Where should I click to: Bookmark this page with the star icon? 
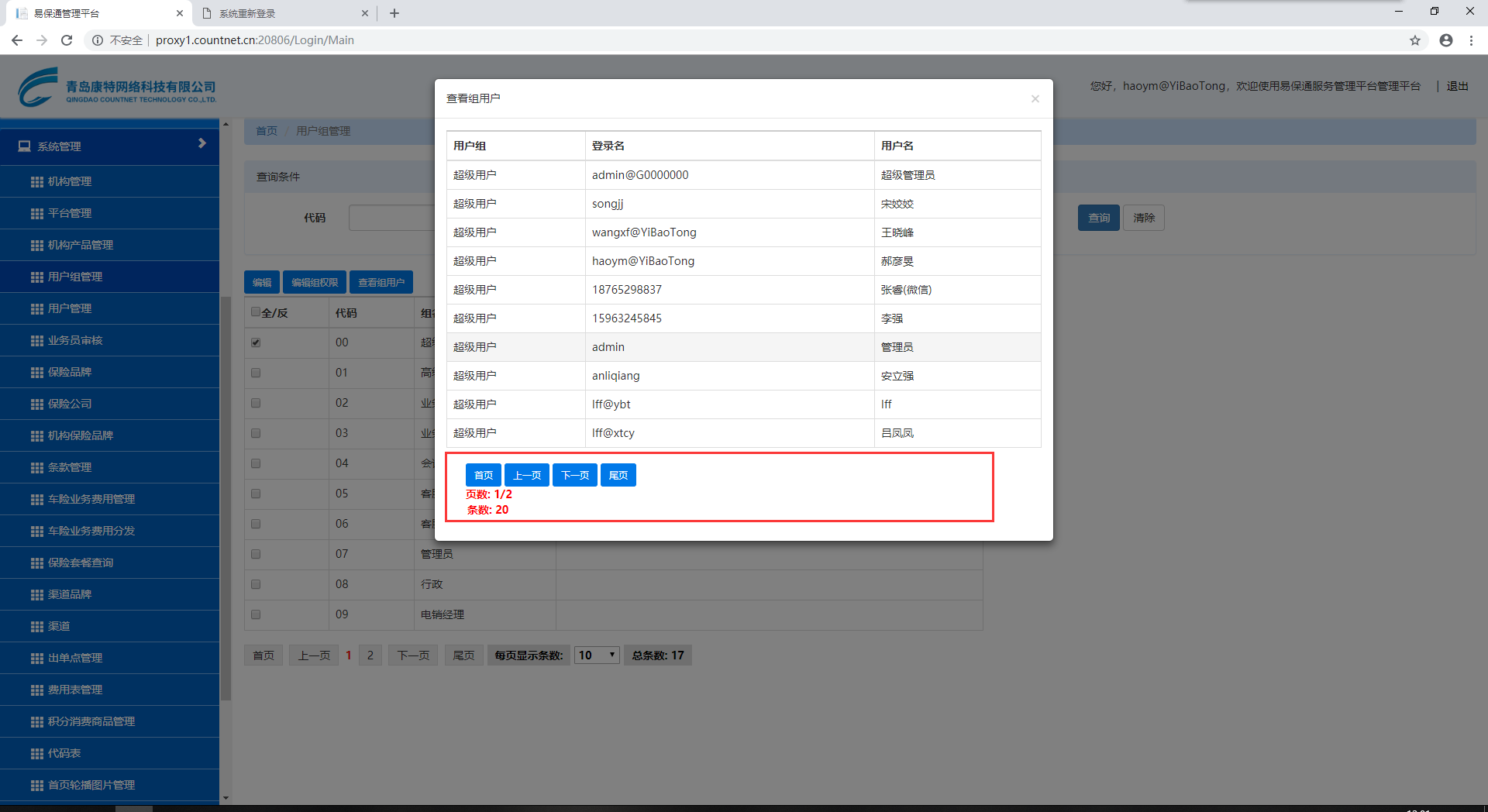pyautogui.click(x=1415, y=40)
